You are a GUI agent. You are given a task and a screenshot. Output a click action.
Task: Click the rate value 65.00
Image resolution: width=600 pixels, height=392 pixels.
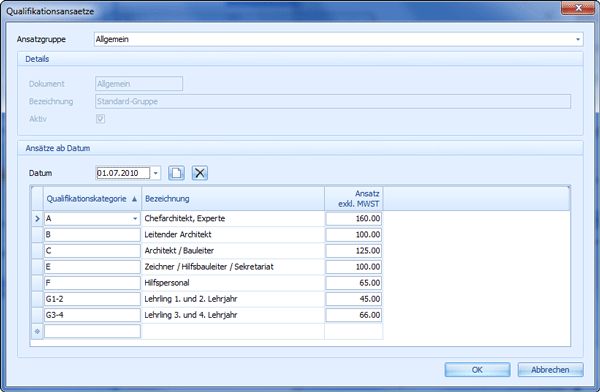pos(354,283)
